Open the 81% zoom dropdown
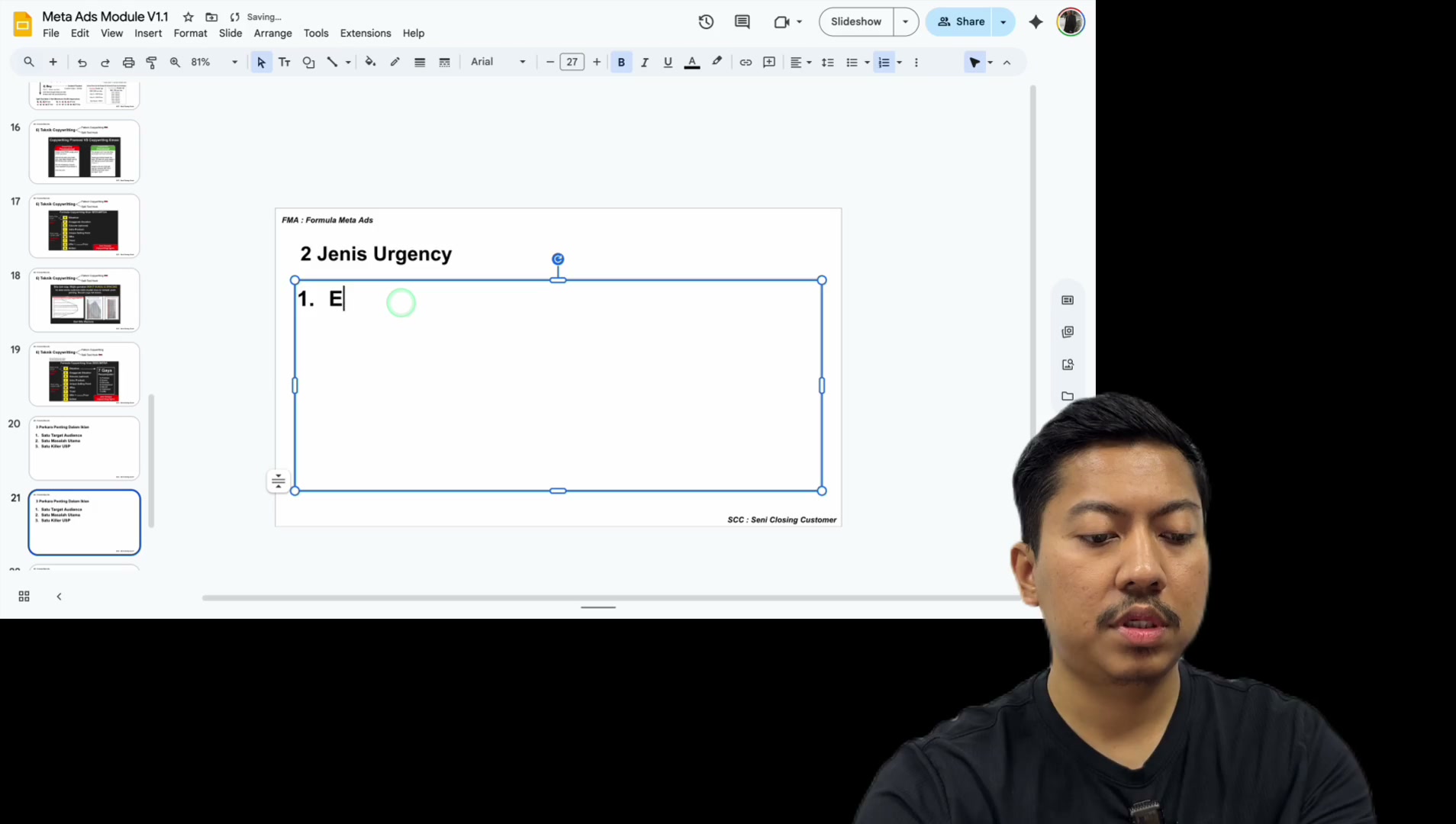This screenshot has width=1456, height=824. point(213,63)
